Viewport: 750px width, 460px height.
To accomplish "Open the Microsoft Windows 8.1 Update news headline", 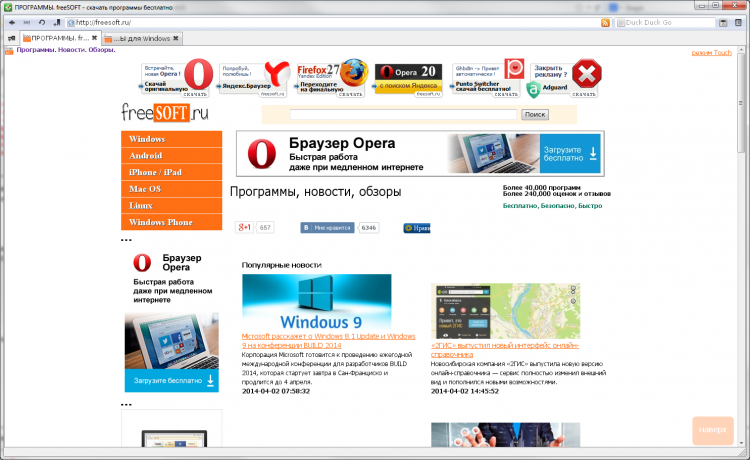I will pyautogui.click(x=329, y=340).
